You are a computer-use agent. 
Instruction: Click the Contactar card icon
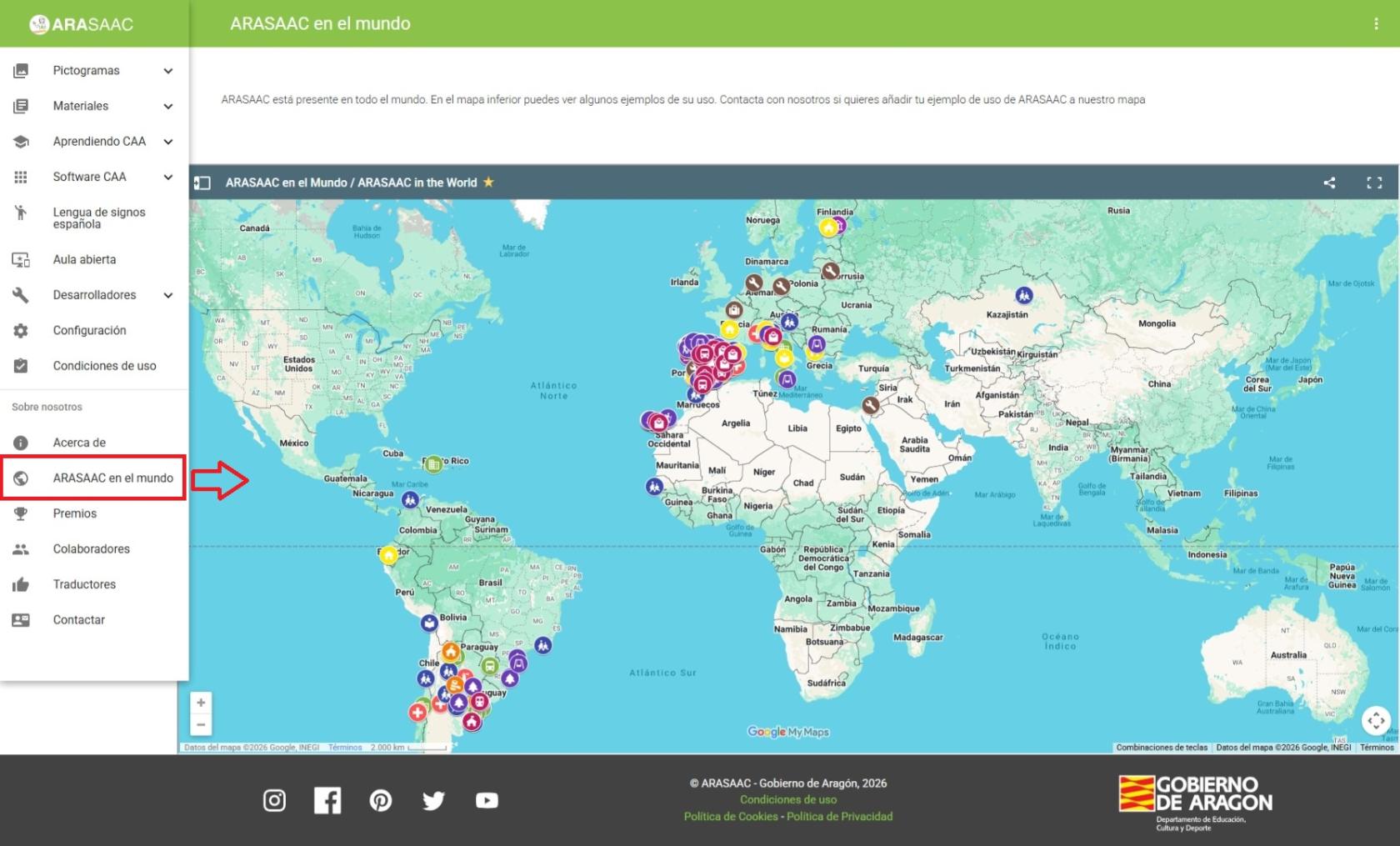tap(21, 620)
